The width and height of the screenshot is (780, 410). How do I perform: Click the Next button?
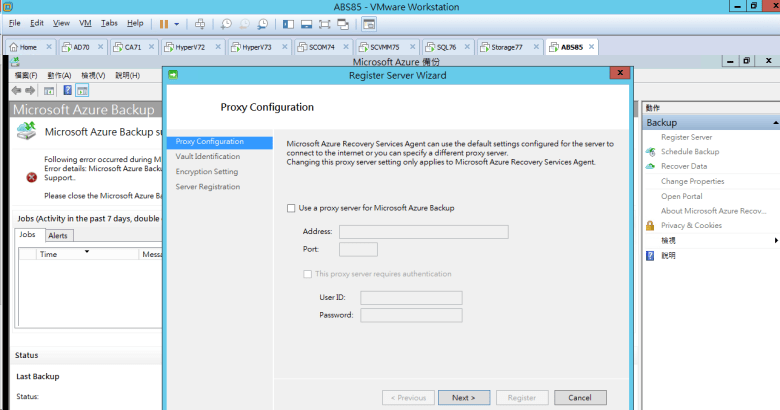tap(463, 397)
